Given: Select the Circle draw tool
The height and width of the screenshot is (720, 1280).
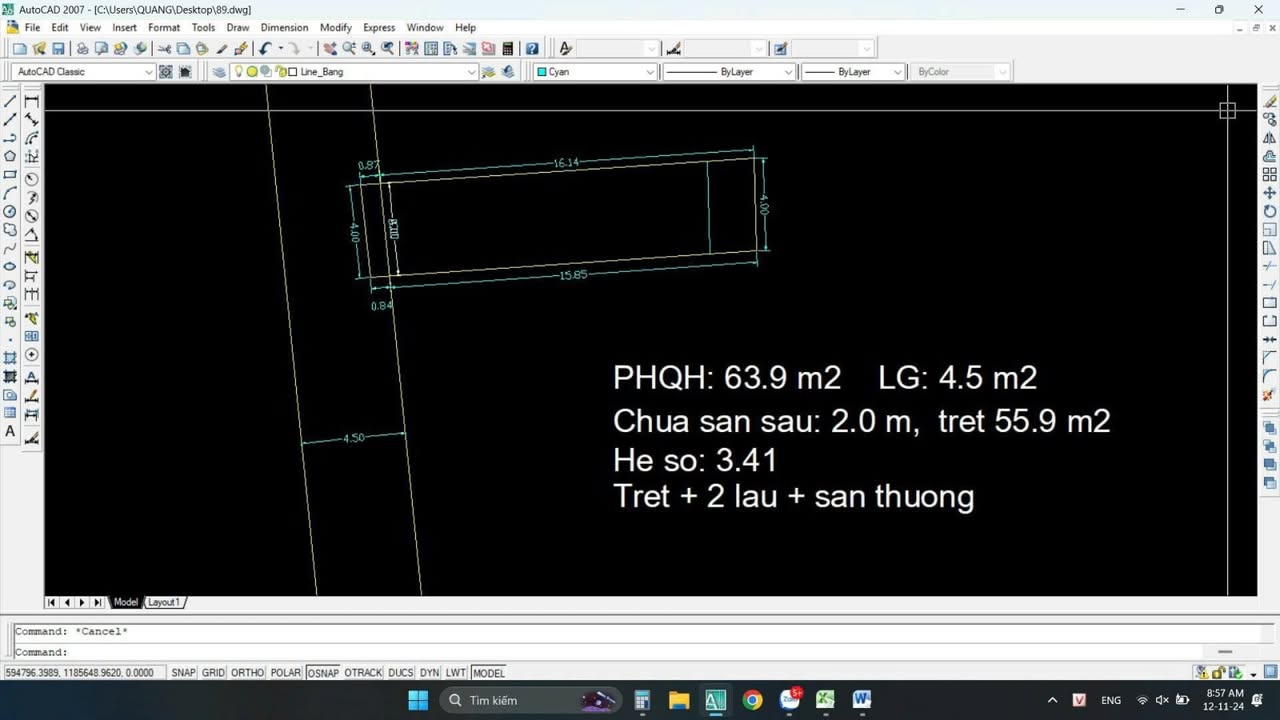Looking at the screenshot, I should pyautogui.click(x=11, y=212).
